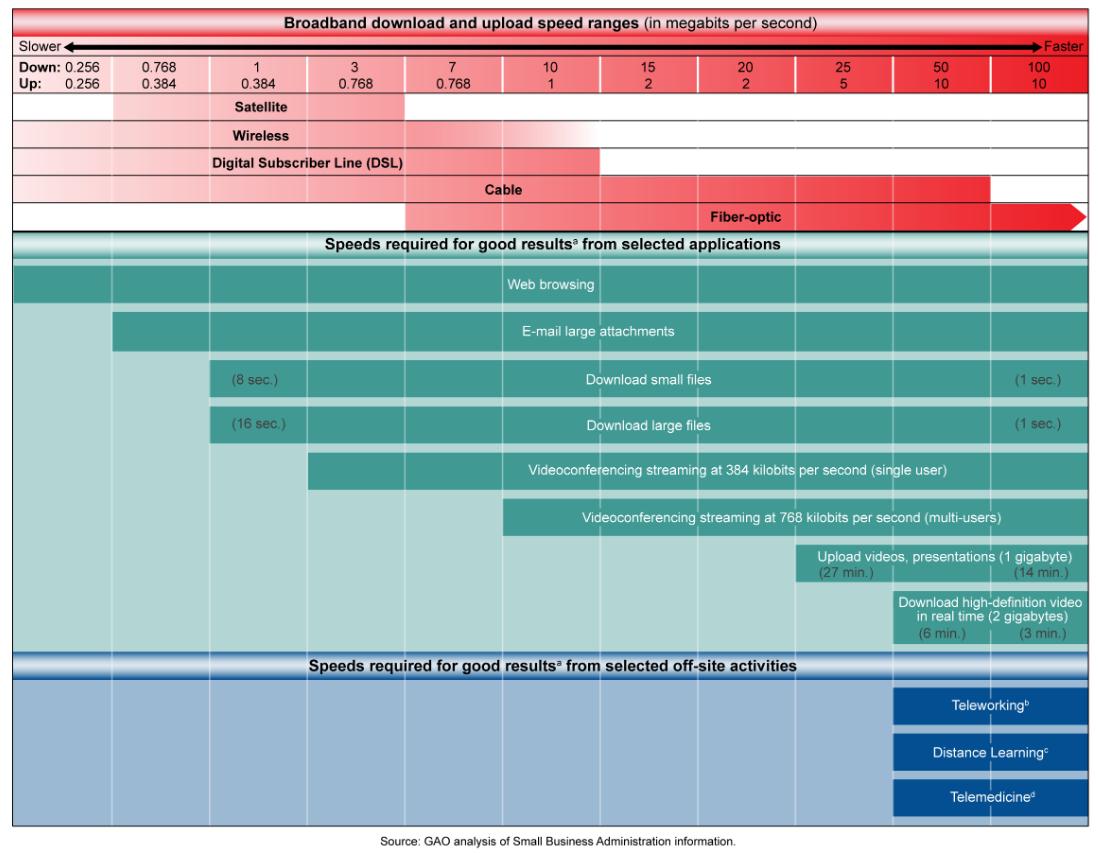Image resolution: width=1098 pixels, height=853 pixels.
Task: Click the '(27 min.)' value
Action: pyautogui.click(x=846, y=572)
